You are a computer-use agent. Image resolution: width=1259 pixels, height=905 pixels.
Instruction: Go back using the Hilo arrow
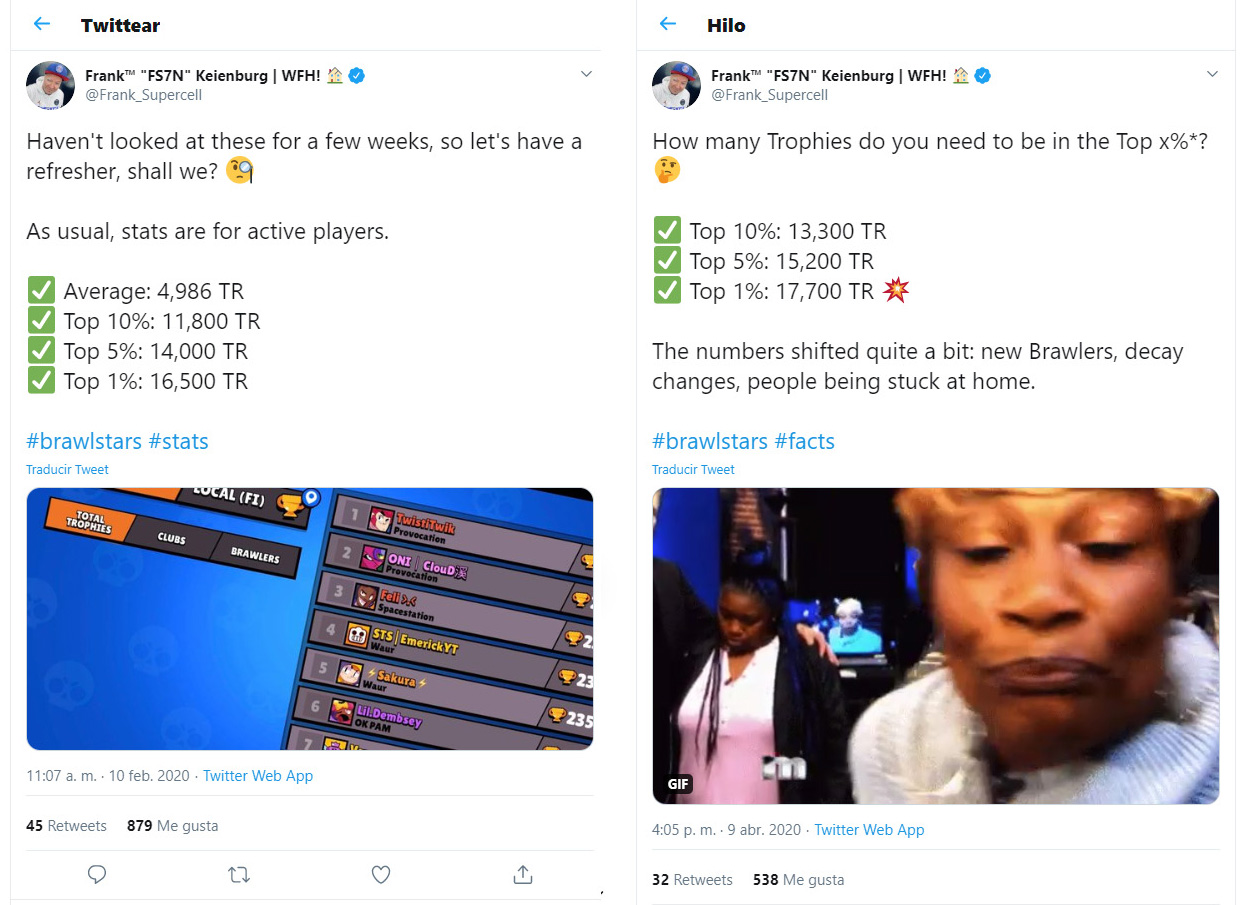(668, 24)
